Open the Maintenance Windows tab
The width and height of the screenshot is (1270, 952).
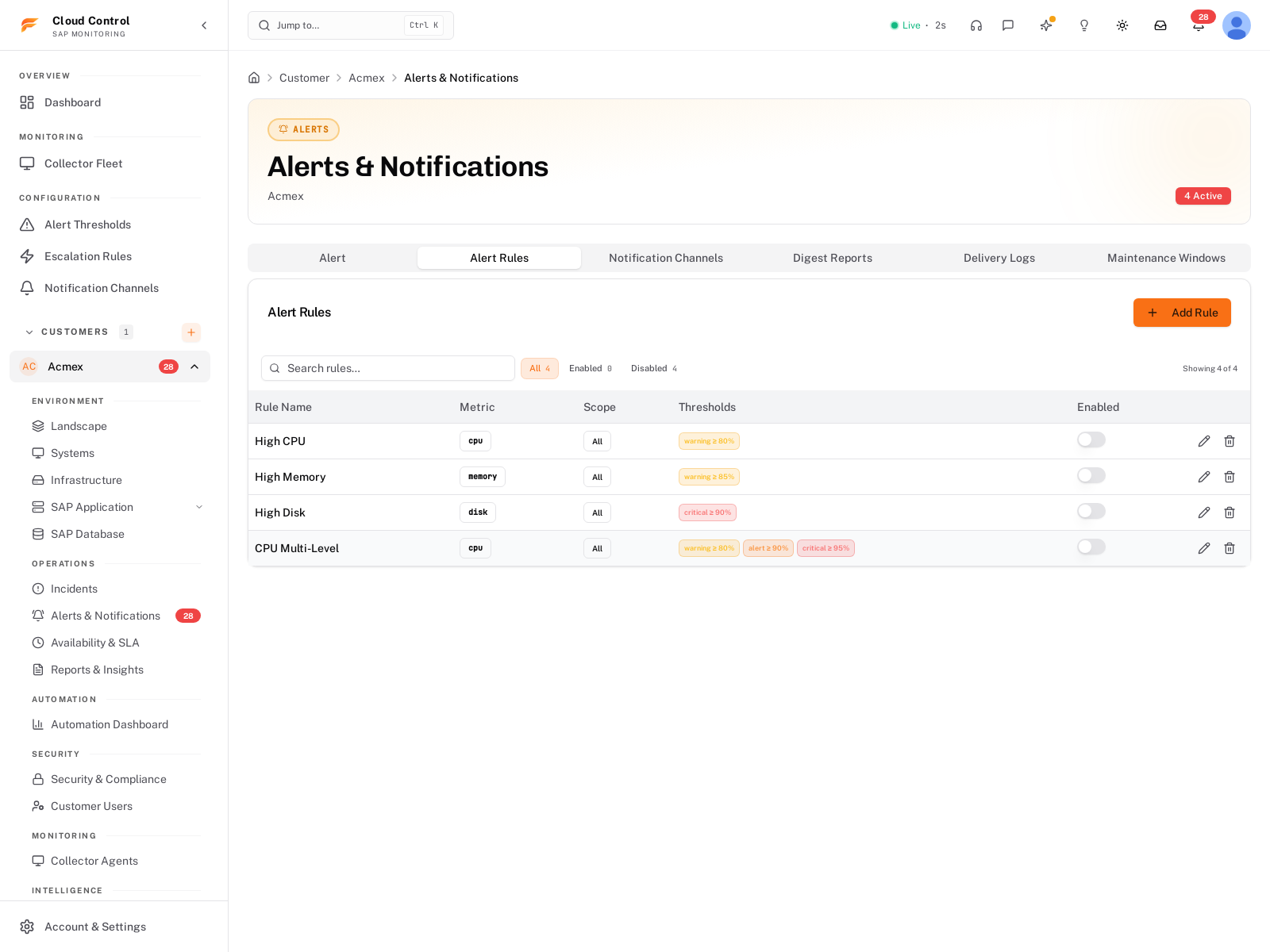[x=1166, y=258]
